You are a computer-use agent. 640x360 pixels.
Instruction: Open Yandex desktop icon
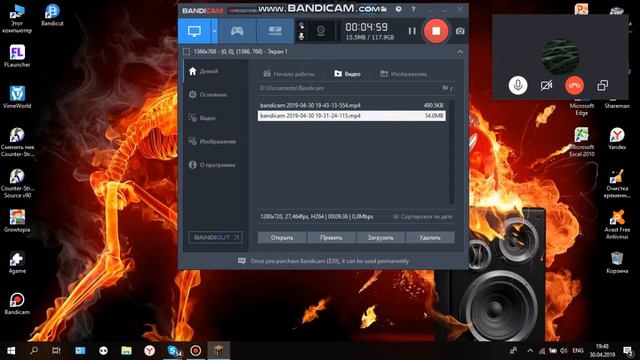point(617,139)
